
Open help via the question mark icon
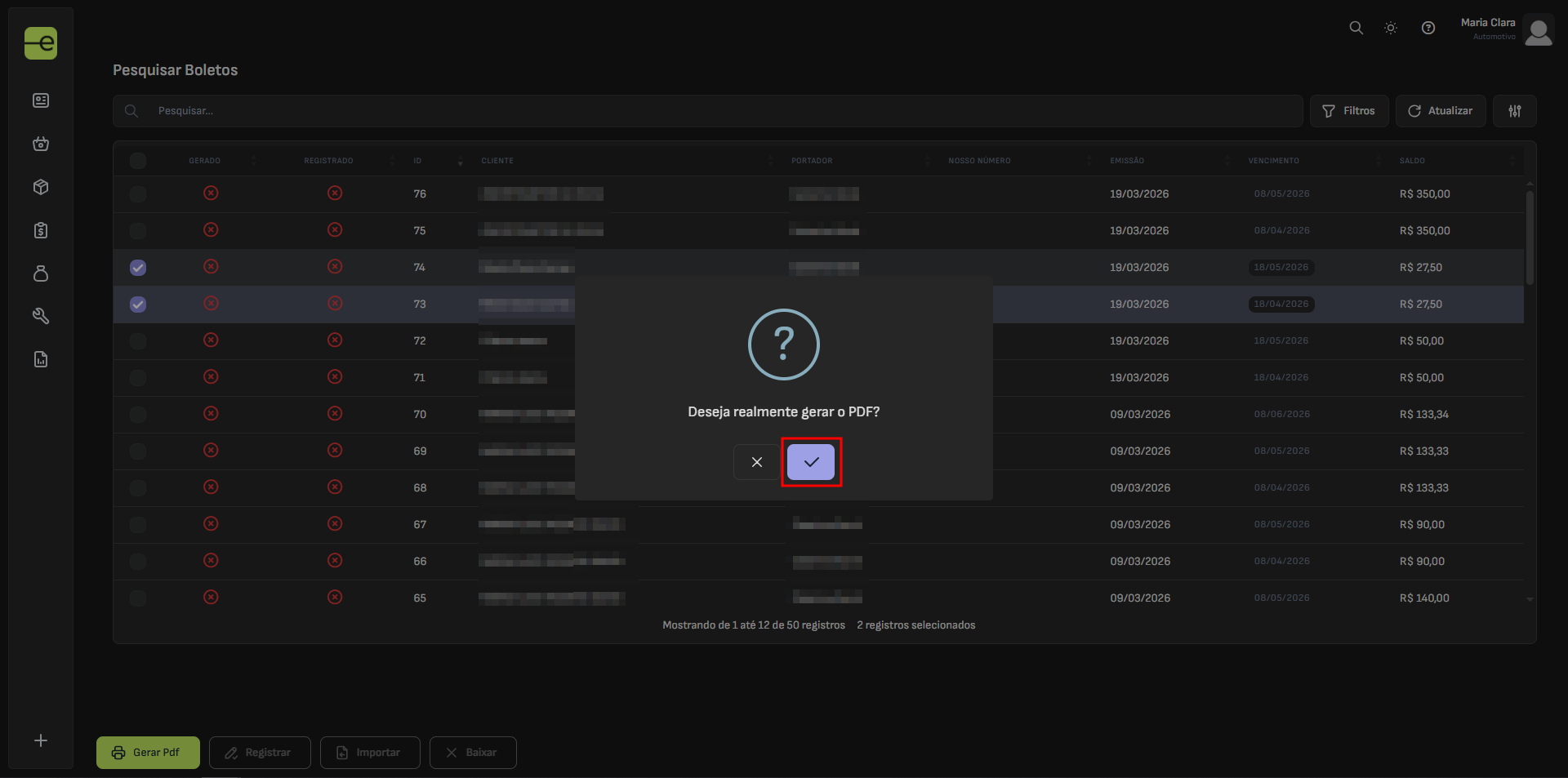pos(1428,28)
